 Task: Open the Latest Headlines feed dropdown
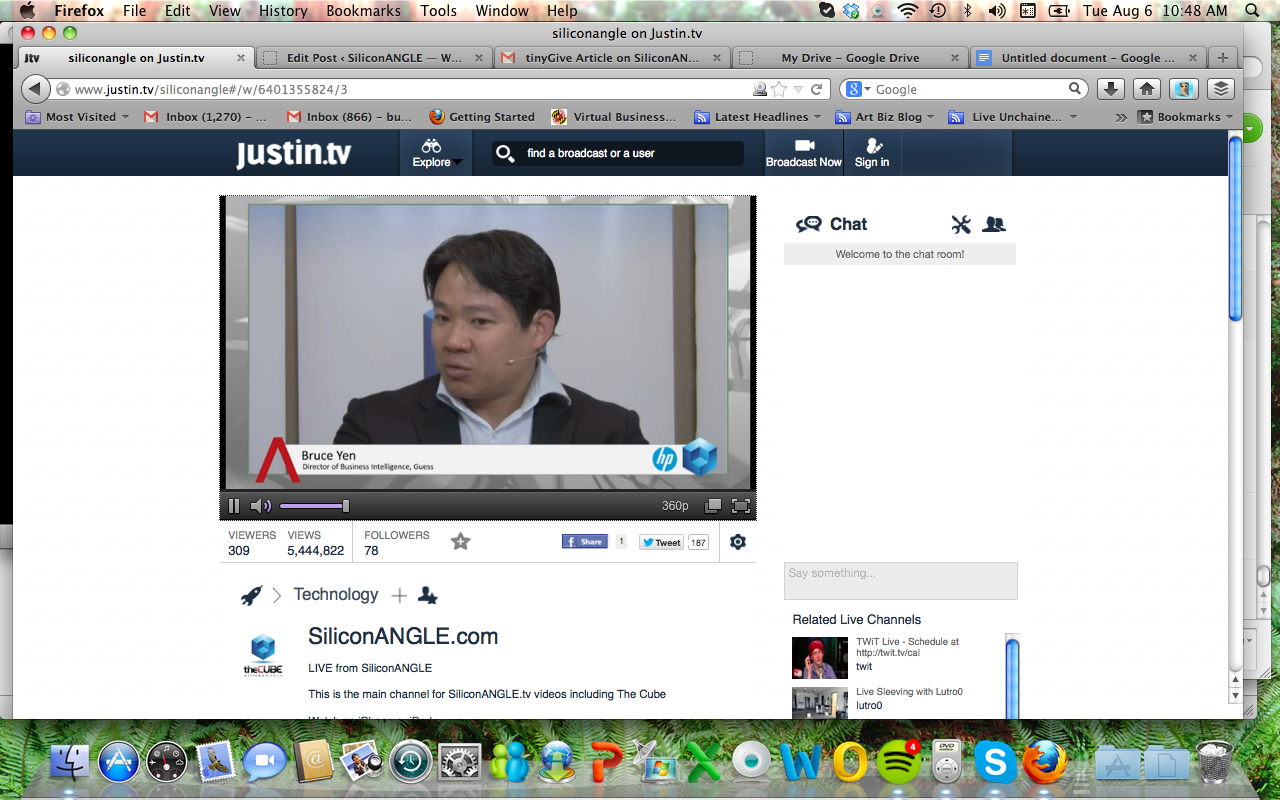tap(758, 117)
